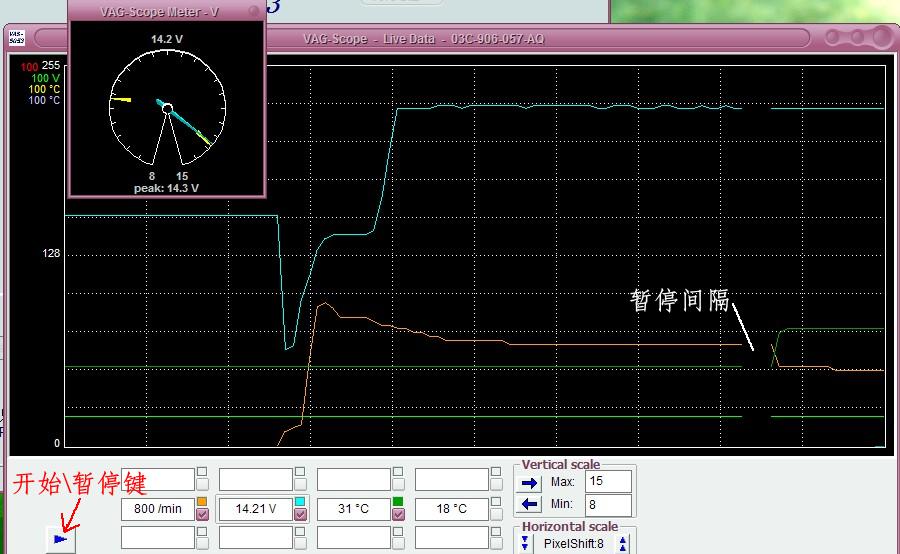Click the 31 °C value field

pyautogui.click(x=354, y=509)
